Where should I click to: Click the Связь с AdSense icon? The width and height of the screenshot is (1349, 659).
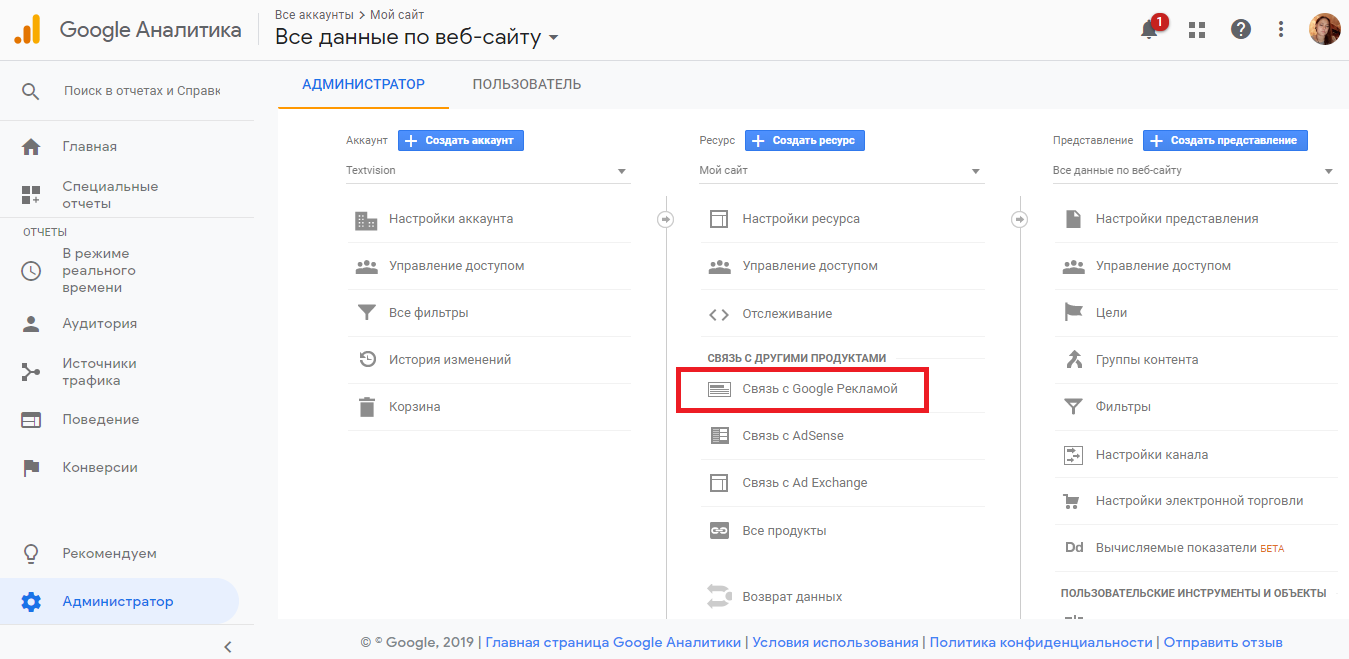point(719,436)
